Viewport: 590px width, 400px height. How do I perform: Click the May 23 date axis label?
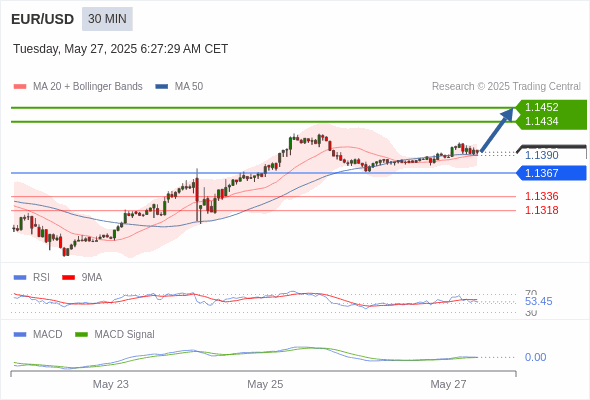tap(111, 384)
